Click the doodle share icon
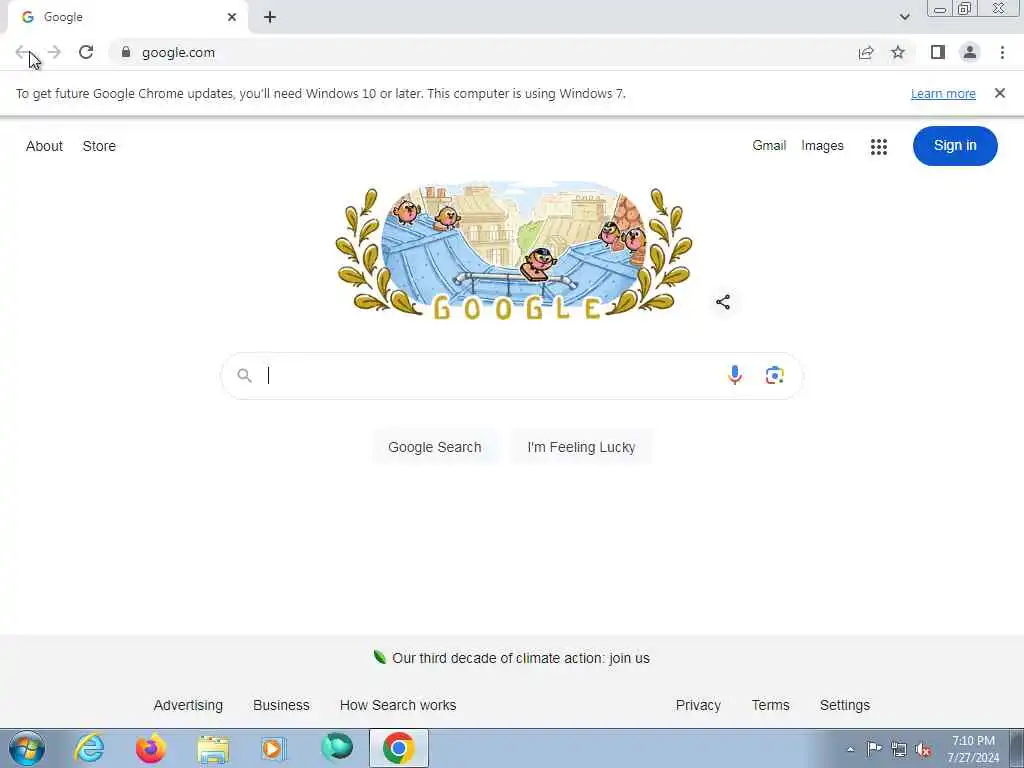 [x=723, y=302]
